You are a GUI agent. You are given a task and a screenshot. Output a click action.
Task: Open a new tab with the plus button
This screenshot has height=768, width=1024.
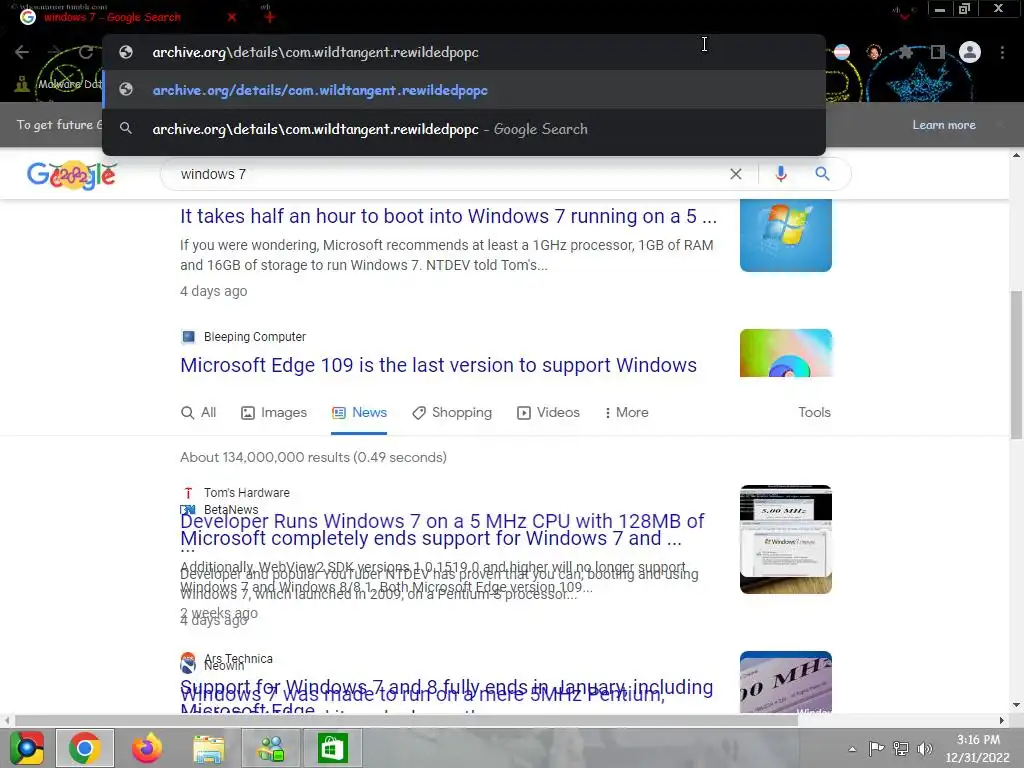click(270, 17)
